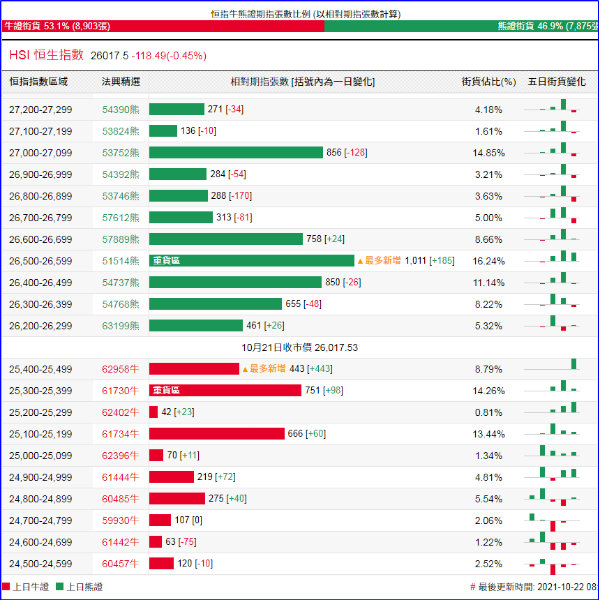Open the 54392熊 warrant link
Image resolution: width=599 pixels, height=600 pixels.
pos(121,174)
